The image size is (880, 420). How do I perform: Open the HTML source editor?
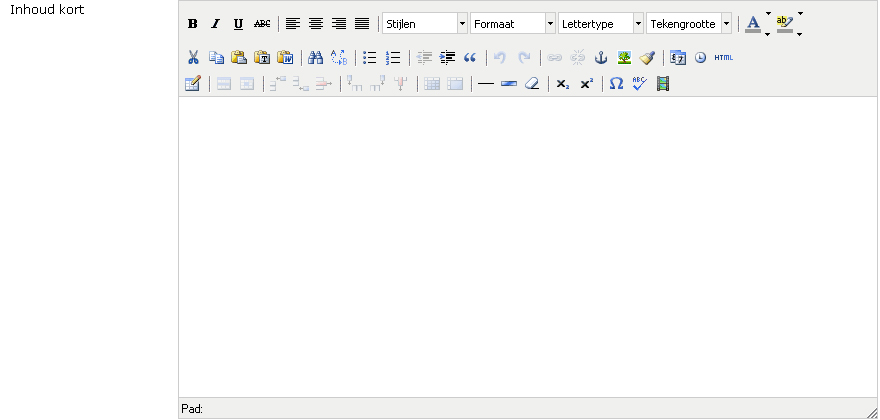pyautogui.click(x=723, y=57)
